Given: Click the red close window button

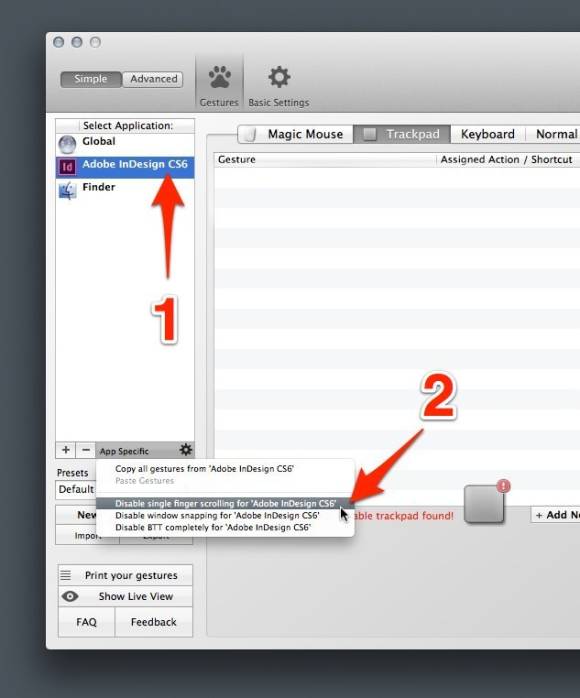Looking at the screenshot, I should 58,42.
